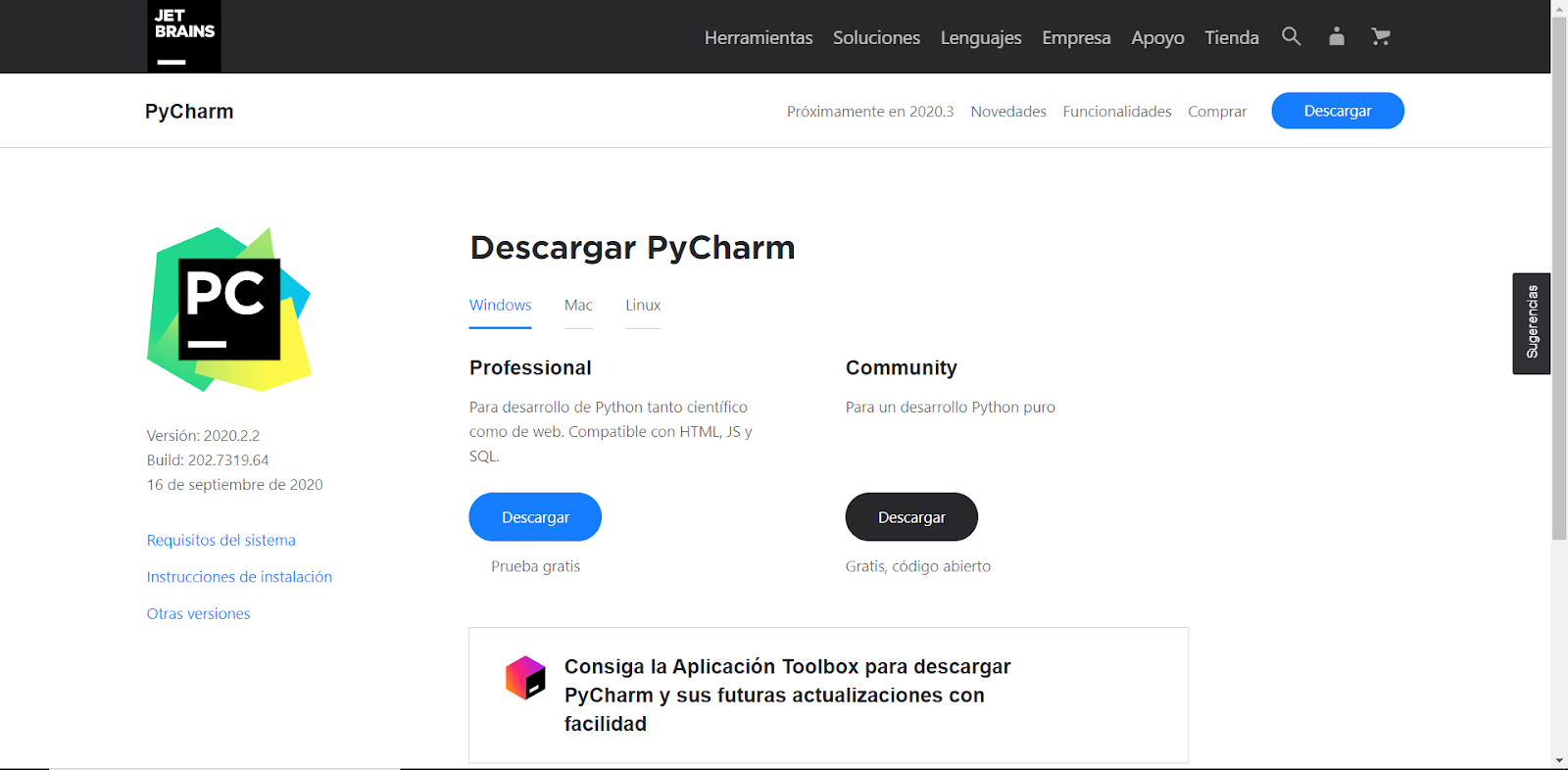The width and height of the screenshot is (1568, 770).
Task: Open Próximamente en 2020.3 page
Action: [870, 112]
